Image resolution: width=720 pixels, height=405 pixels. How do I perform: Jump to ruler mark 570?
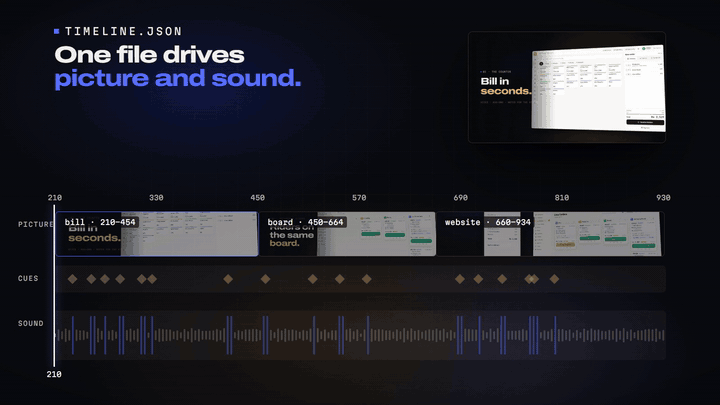(359, 197)
